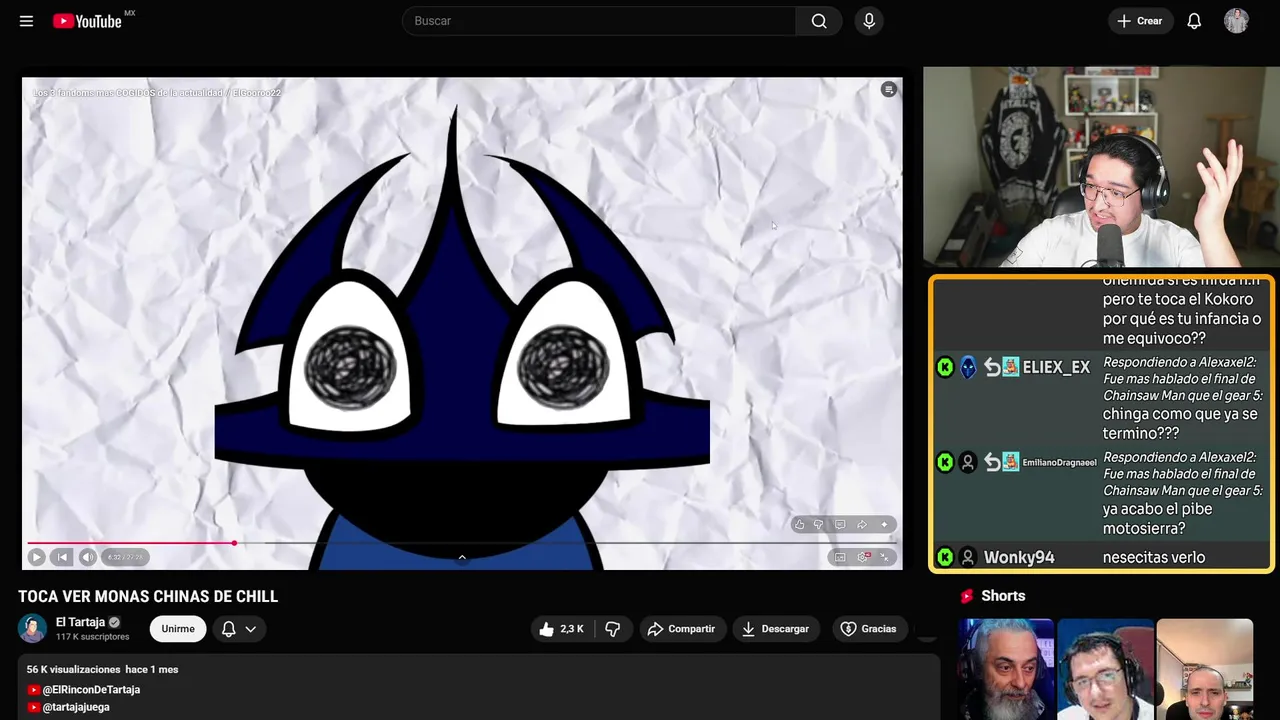The image size is (1280, 720).
Task: Open the middle Shorts thumbnail, man with glasses
Action: click(x=1105, y=669)
